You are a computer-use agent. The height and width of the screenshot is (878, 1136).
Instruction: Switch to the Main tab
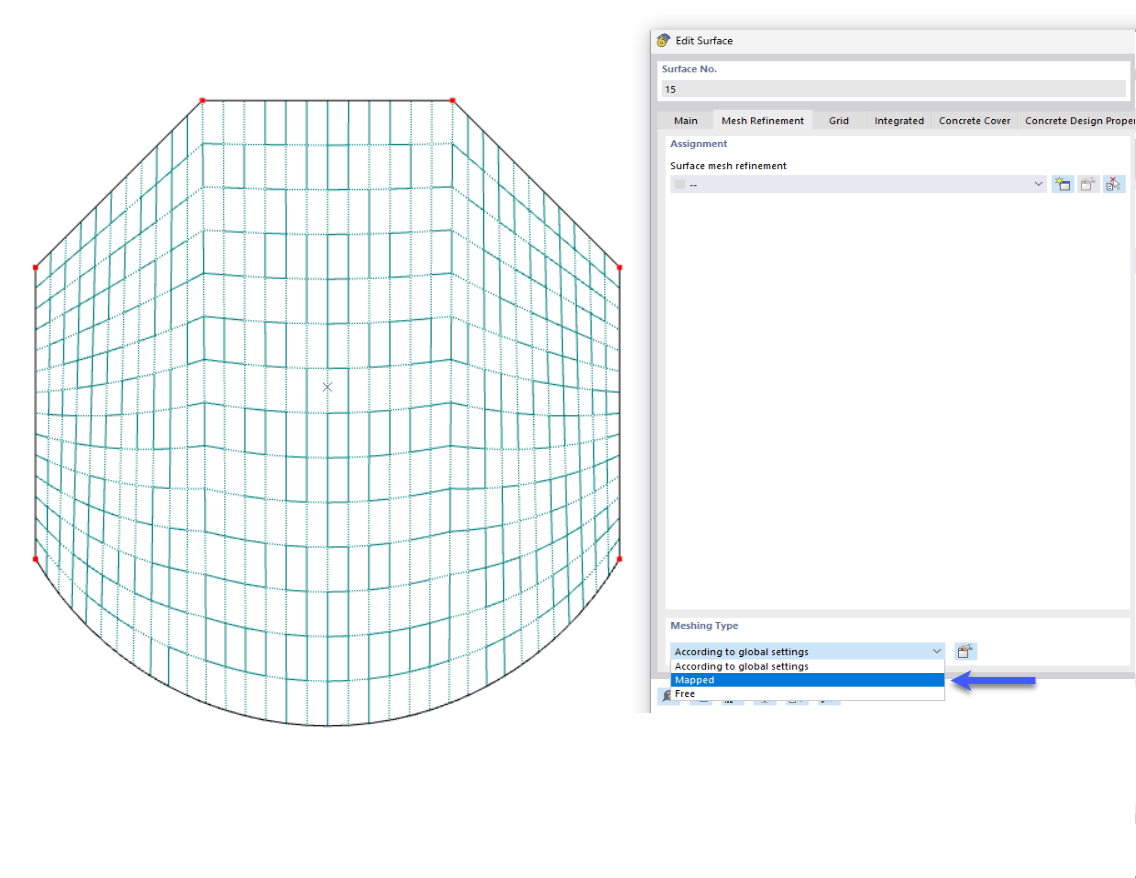(x=686, y=120)
